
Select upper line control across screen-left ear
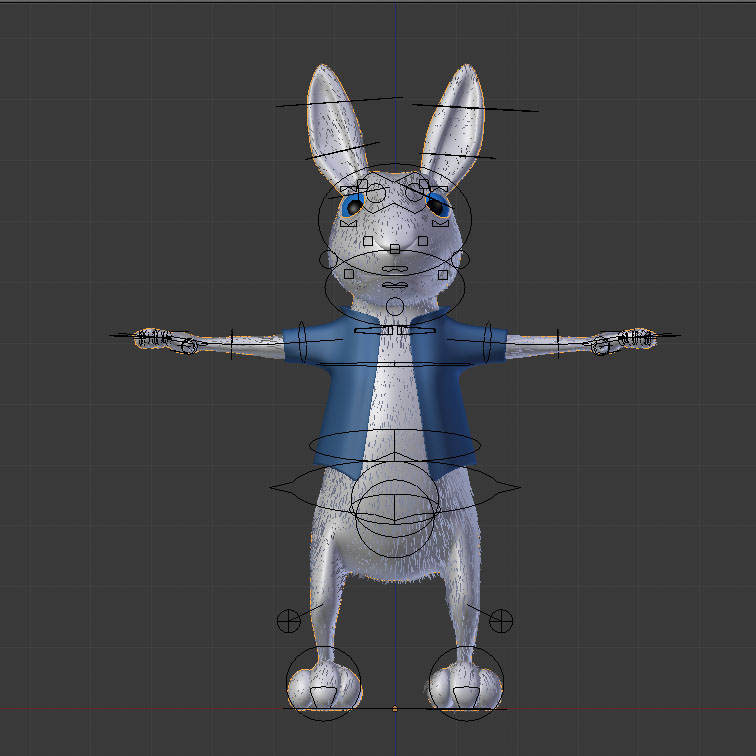(339, 102)
